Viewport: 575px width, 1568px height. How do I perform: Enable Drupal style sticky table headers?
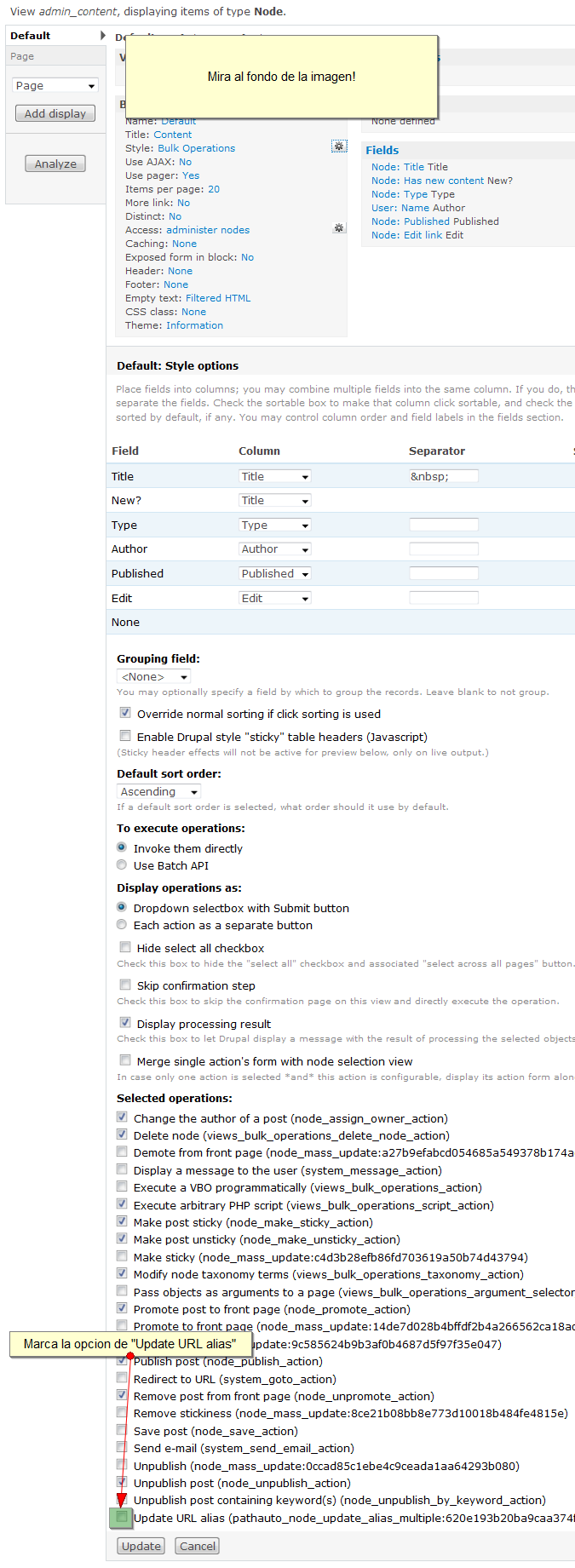click(x=125, y=736)
